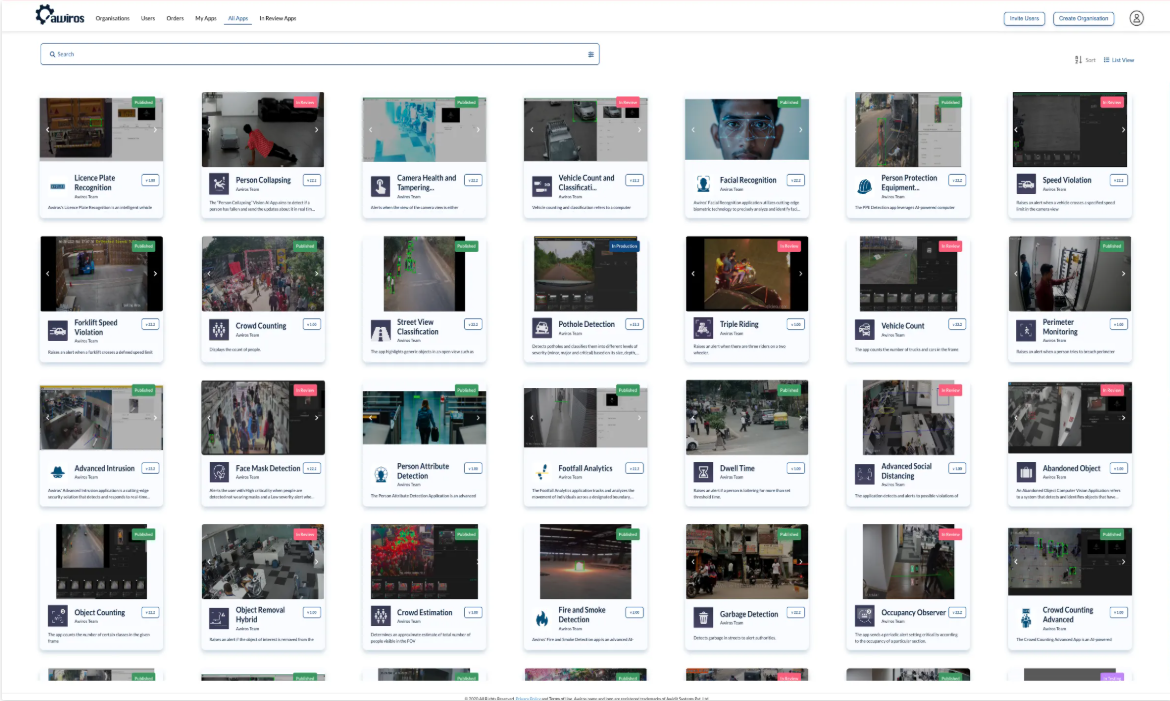
Task: Select the Perimeter Monitoring app icon
Action: point(1026,330)
